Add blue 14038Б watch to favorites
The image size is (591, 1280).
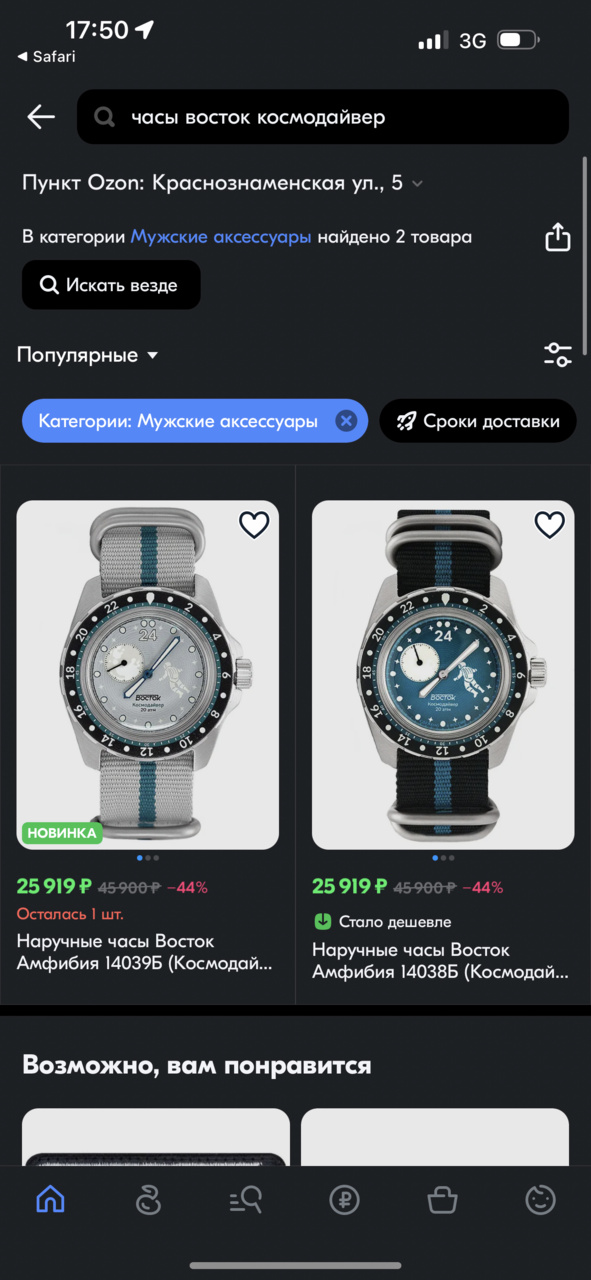[x=549, y=525]
